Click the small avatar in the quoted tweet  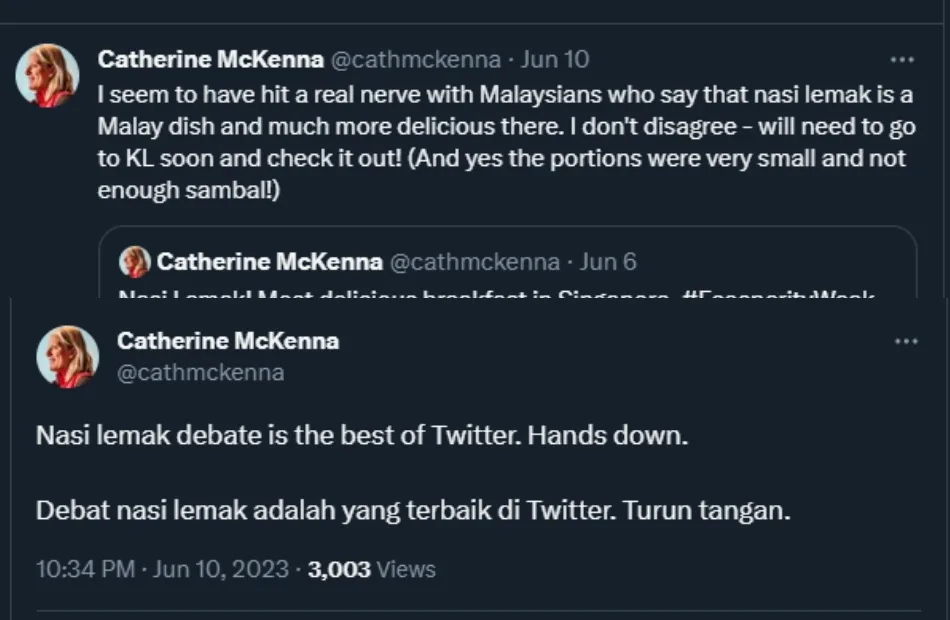pos(135,263)
